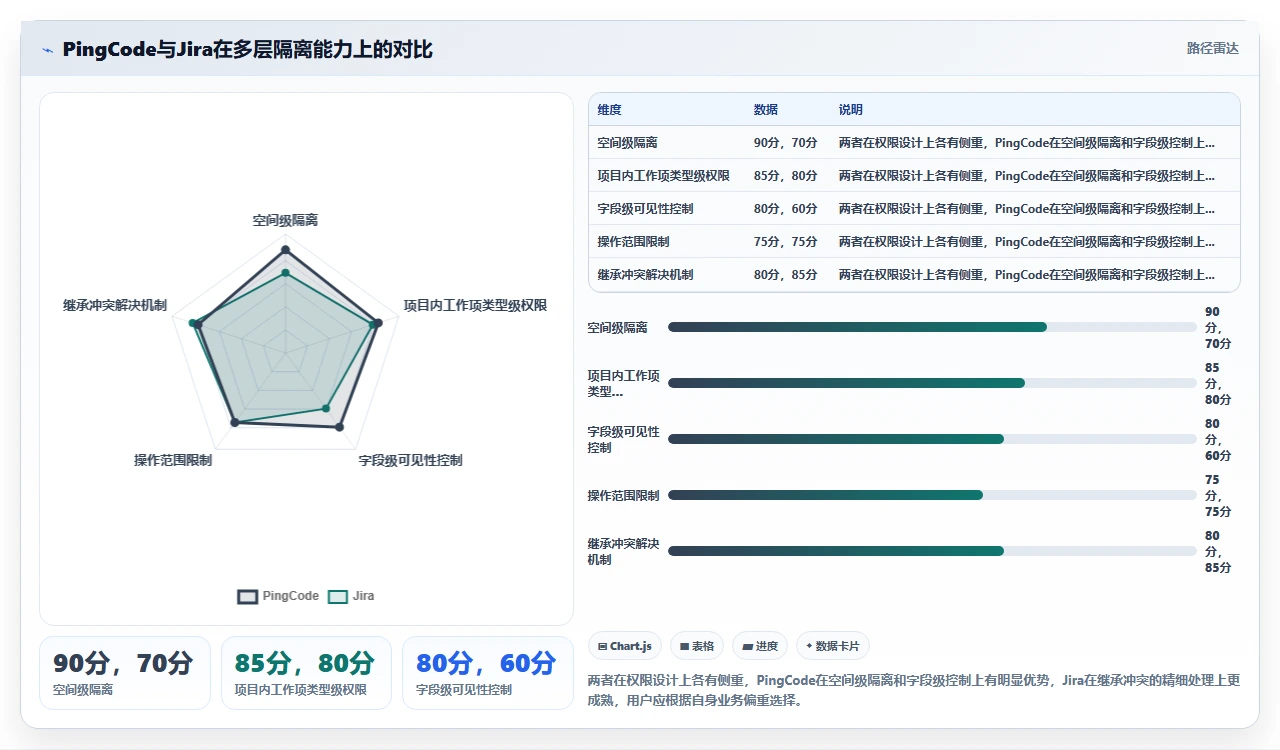
Task: Select the 进度 tag chip
Action: [x=760, y=646]
